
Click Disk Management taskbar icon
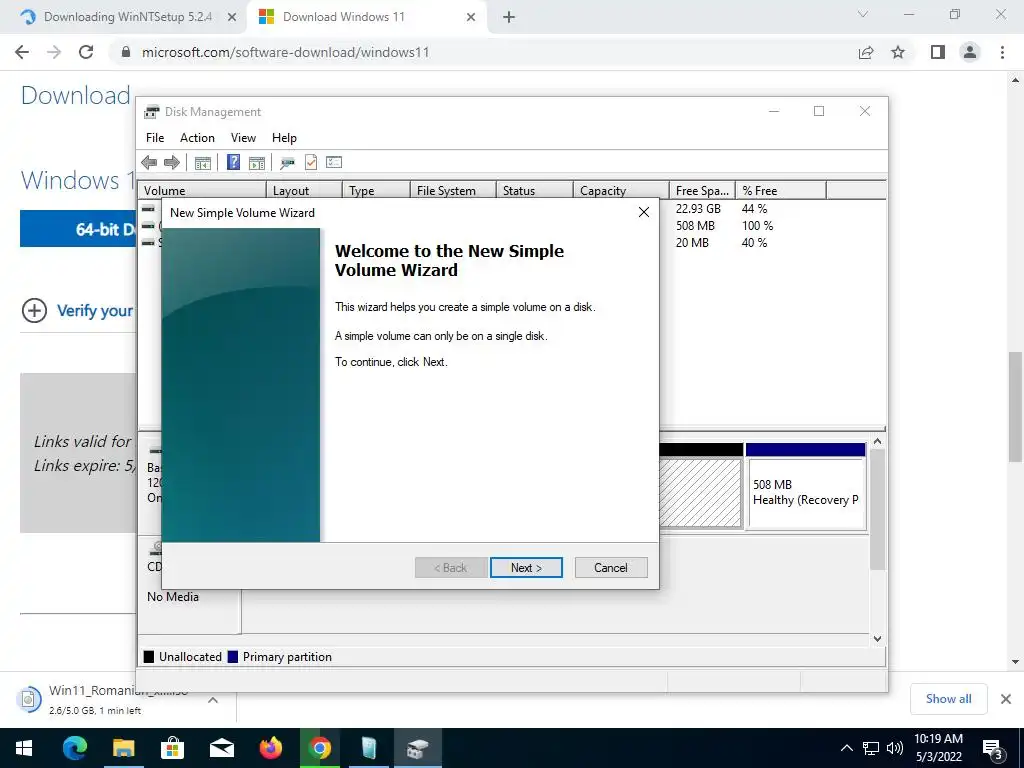pyautogui.click(x=418, y=748)
